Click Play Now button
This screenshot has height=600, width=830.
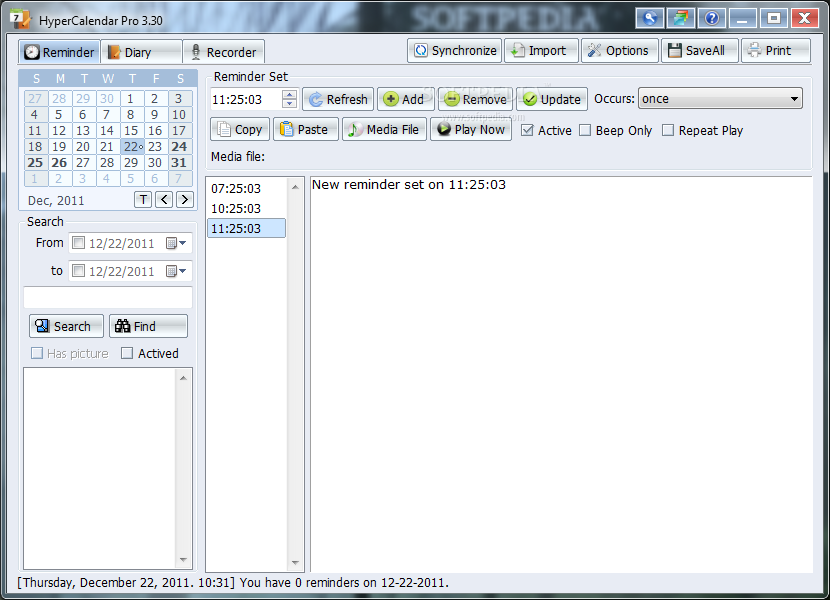(471, 129)
